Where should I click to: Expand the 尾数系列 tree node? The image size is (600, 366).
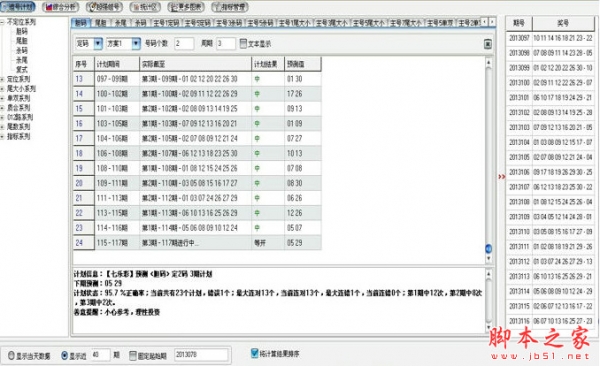(x=2, y=127)
